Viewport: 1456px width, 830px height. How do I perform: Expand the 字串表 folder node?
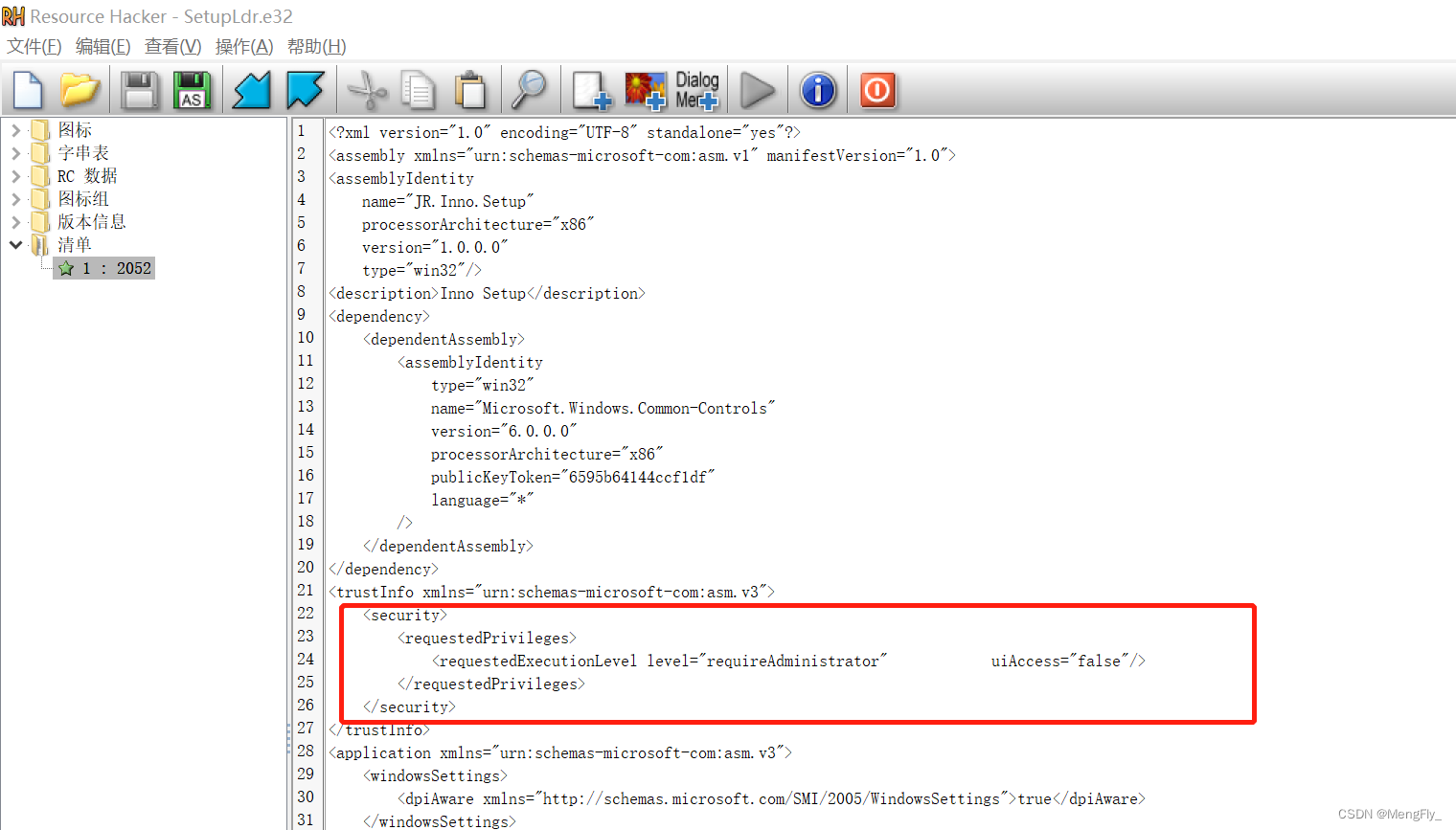(15, 152)
